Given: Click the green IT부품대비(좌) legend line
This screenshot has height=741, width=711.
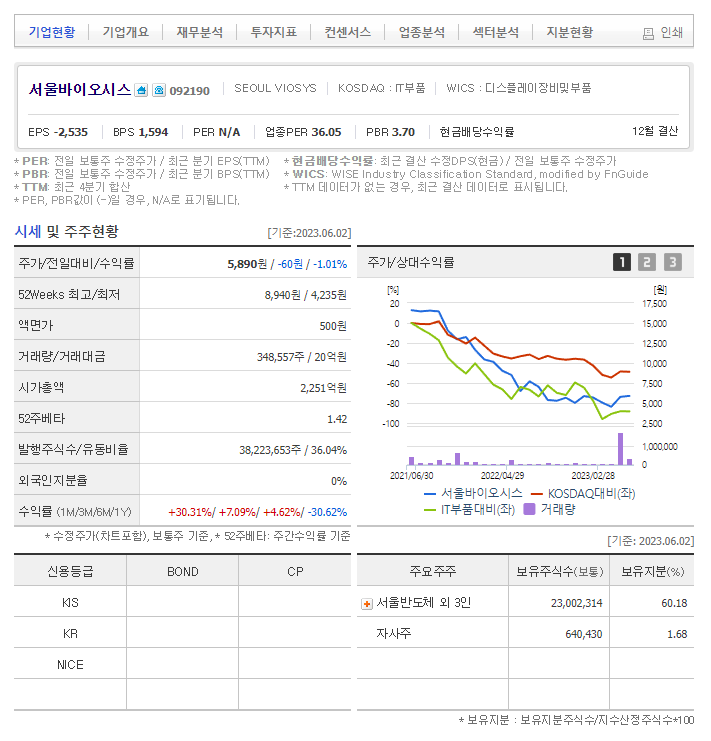Looking at the screenshot, I should 430,509.
